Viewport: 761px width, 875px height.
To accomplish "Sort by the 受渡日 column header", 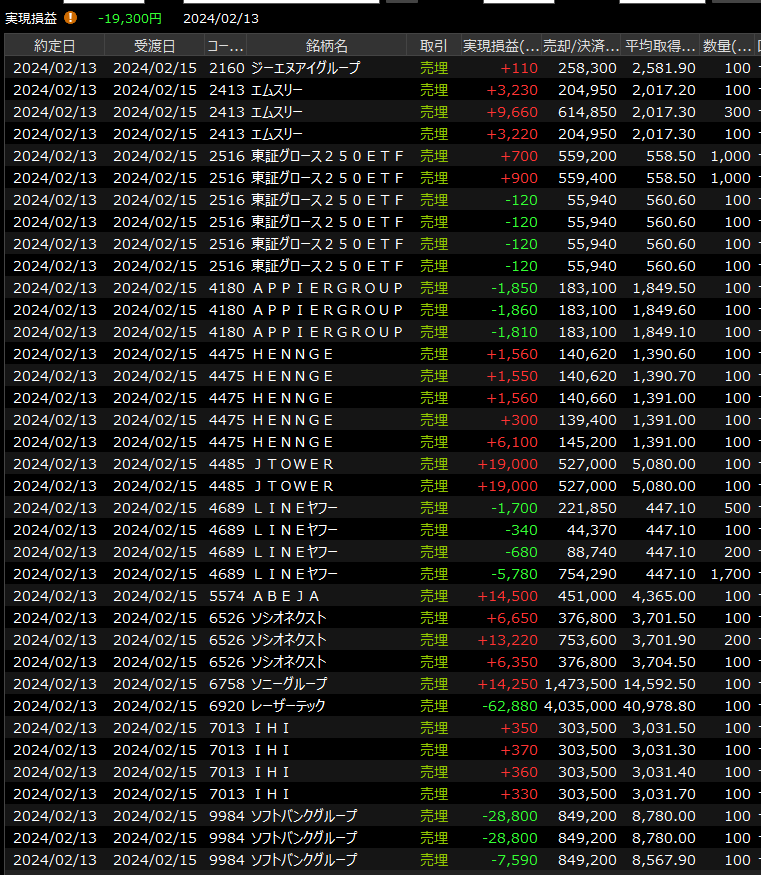I will coord(154,46).
